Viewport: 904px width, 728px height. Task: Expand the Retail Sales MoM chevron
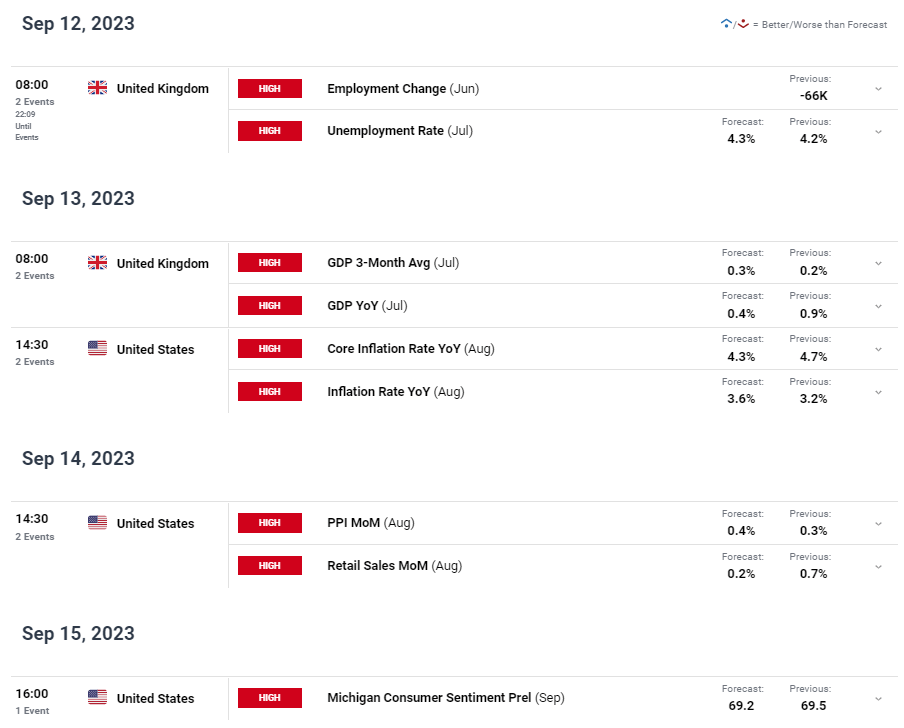(878, 567)
